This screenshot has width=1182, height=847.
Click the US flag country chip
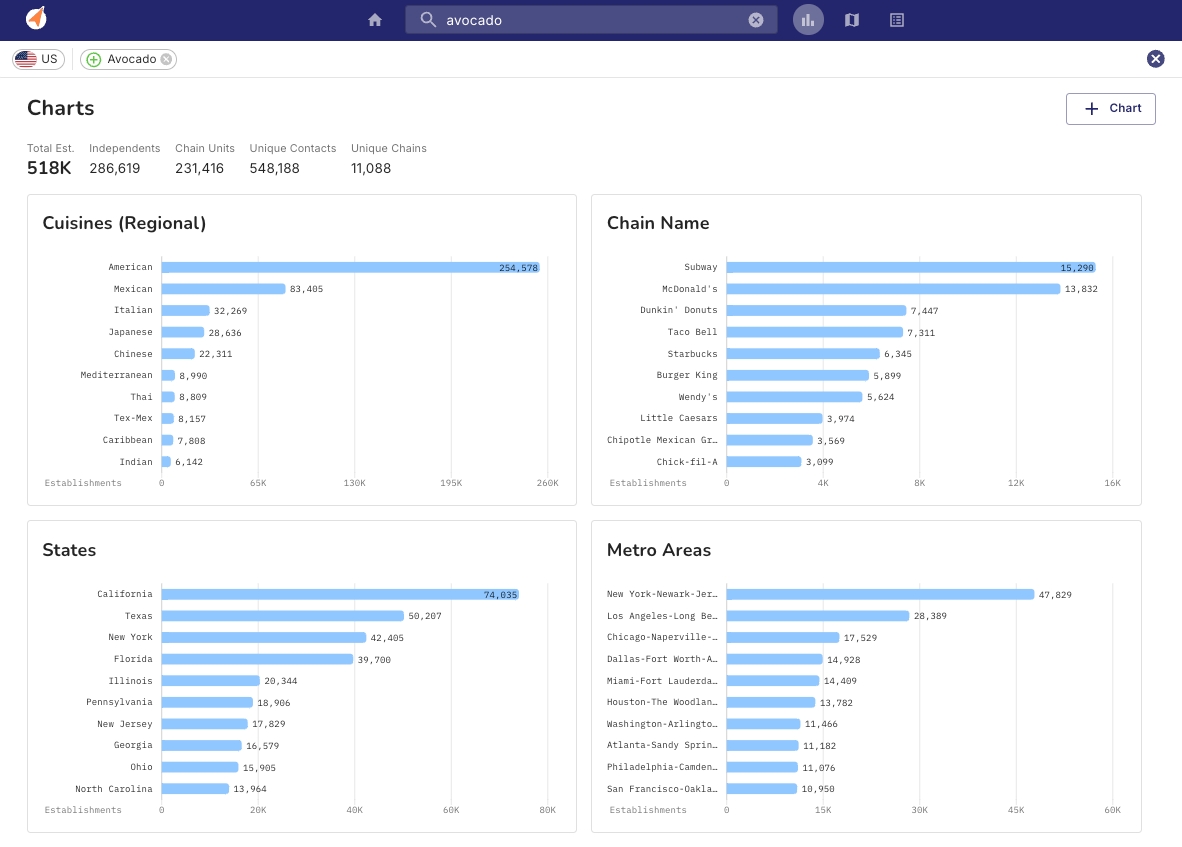click(38, 59)
